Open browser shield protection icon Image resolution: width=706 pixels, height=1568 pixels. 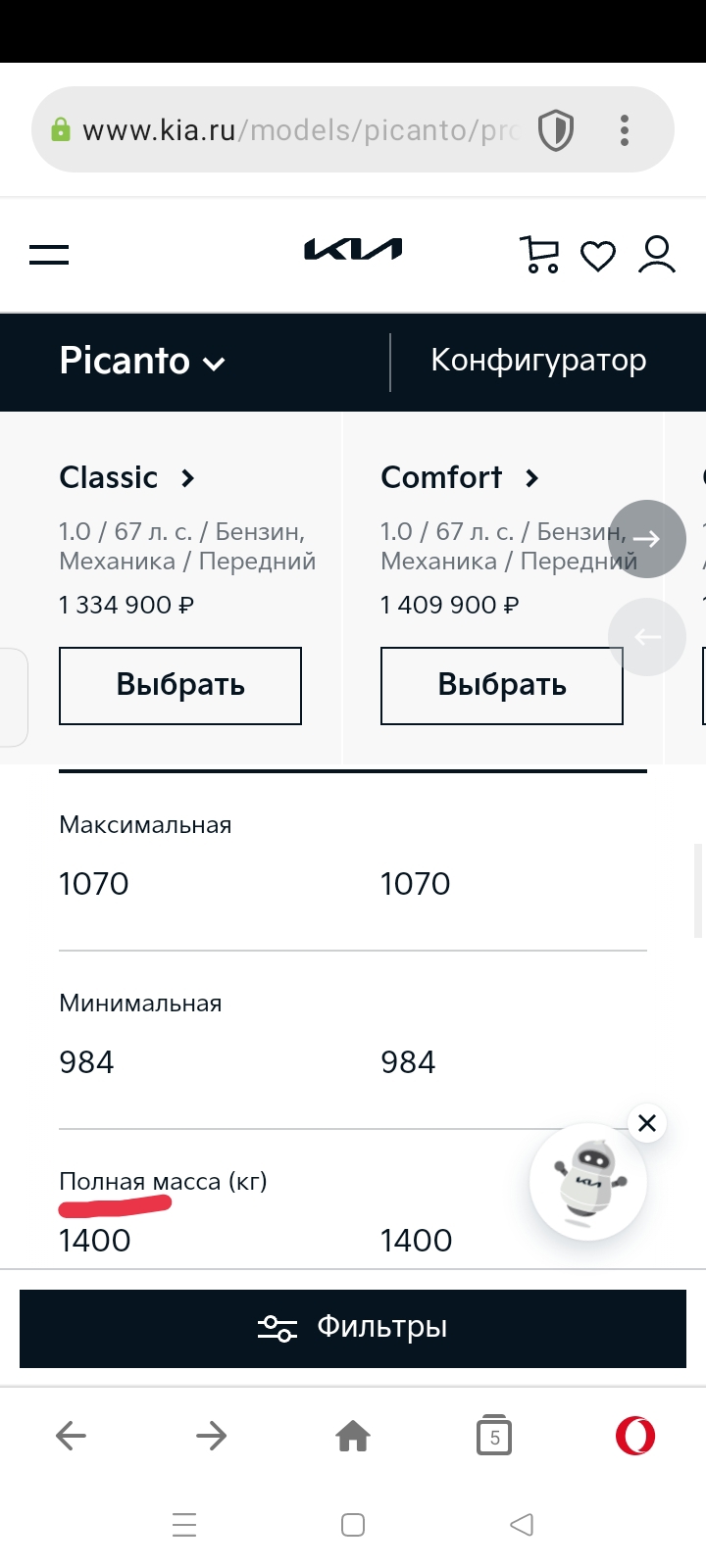pyautogui.click(x=555, y=130)
